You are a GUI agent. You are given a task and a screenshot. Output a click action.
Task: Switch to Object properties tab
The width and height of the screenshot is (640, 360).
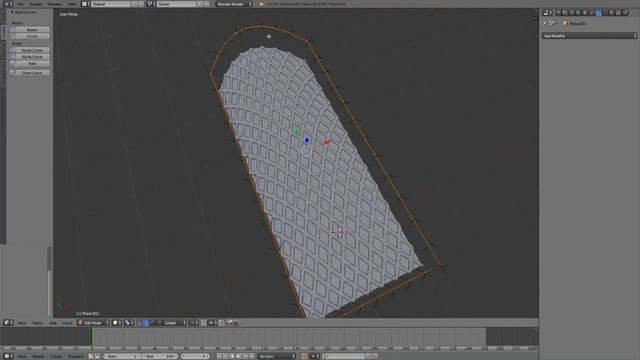[585, 13]
